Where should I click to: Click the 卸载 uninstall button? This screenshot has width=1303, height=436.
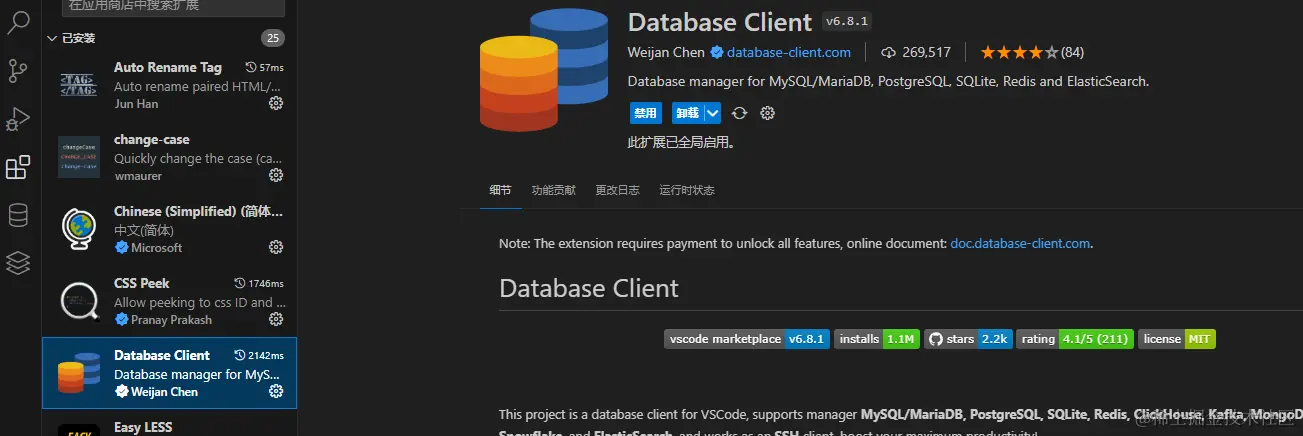click(688, 113)
